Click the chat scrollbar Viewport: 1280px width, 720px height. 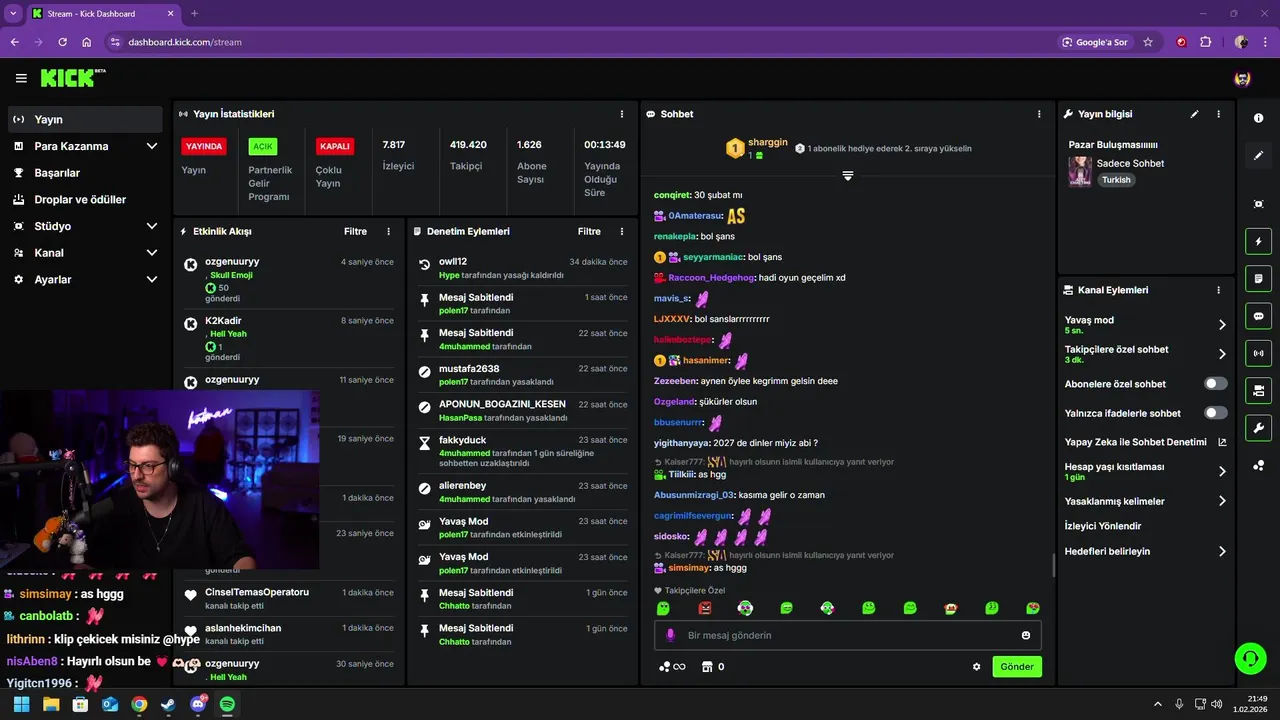click(x=1053, y=566)
